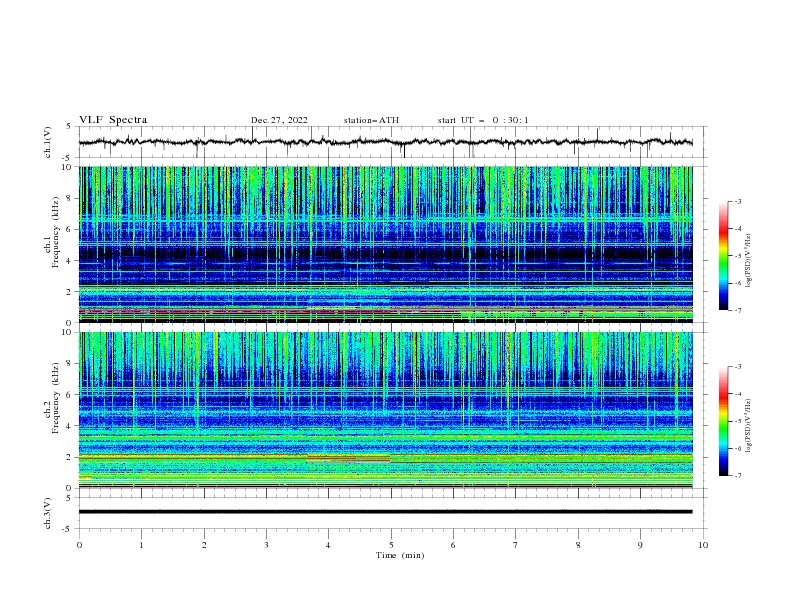The width and height of the screenshot is (792, 612).
Task: Click the ch.1 "Frequency (kHz)" axis label
Action: (56, 232)
